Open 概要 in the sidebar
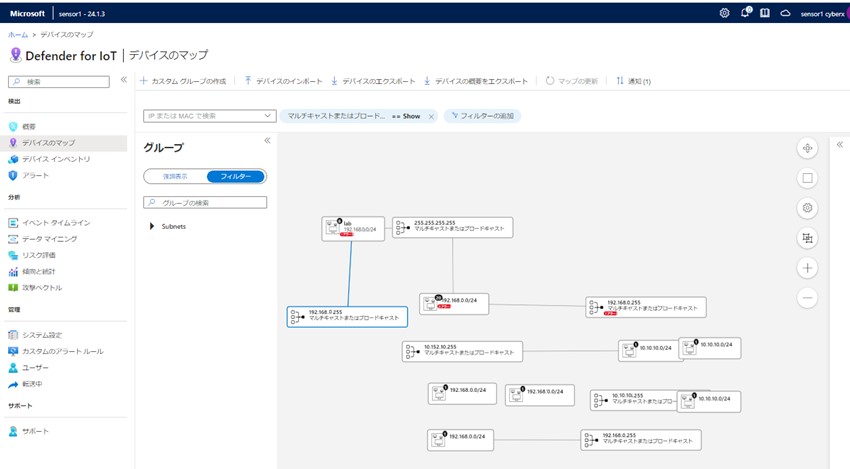This screenshot has width=850, height=469. 29,126
